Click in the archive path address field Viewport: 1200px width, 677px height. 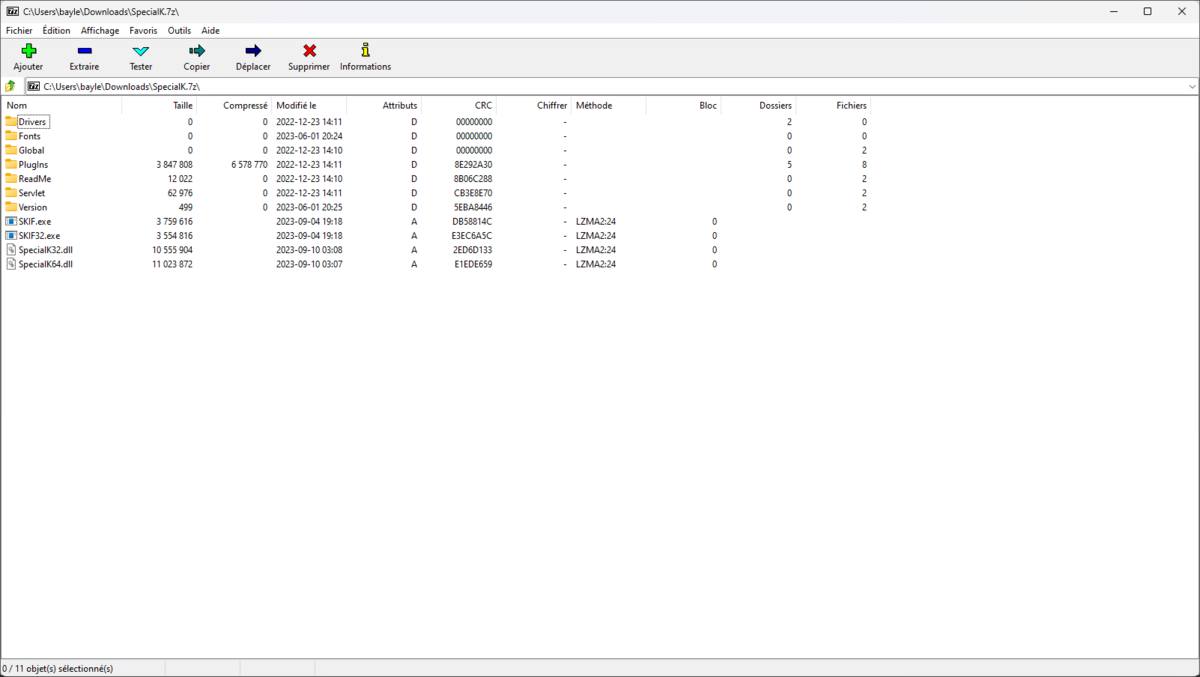click(x=611, y=87)
